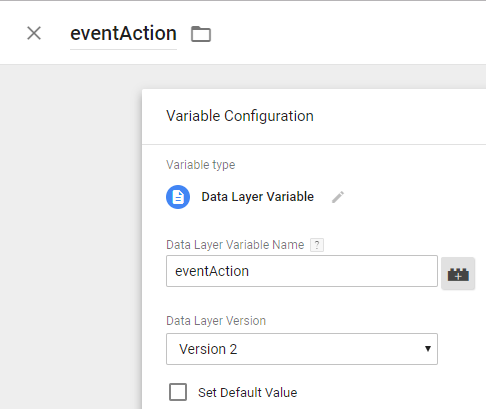Open the folder icon next to eventAction
Viewport: 486px width, 409px height.
201,34
